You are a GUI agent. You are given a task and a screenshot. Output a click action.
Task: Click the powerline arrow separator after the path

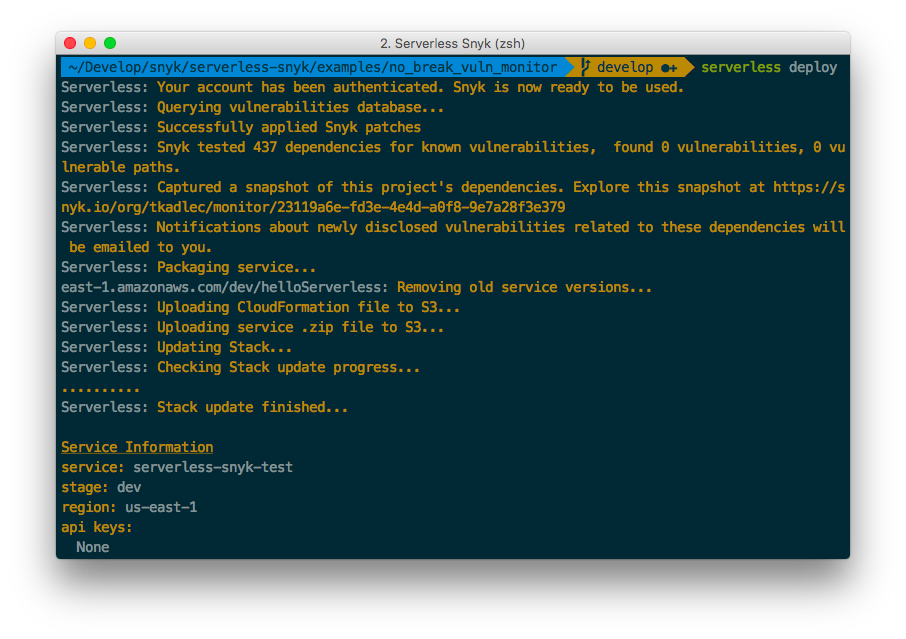click(x=570, y=67)
